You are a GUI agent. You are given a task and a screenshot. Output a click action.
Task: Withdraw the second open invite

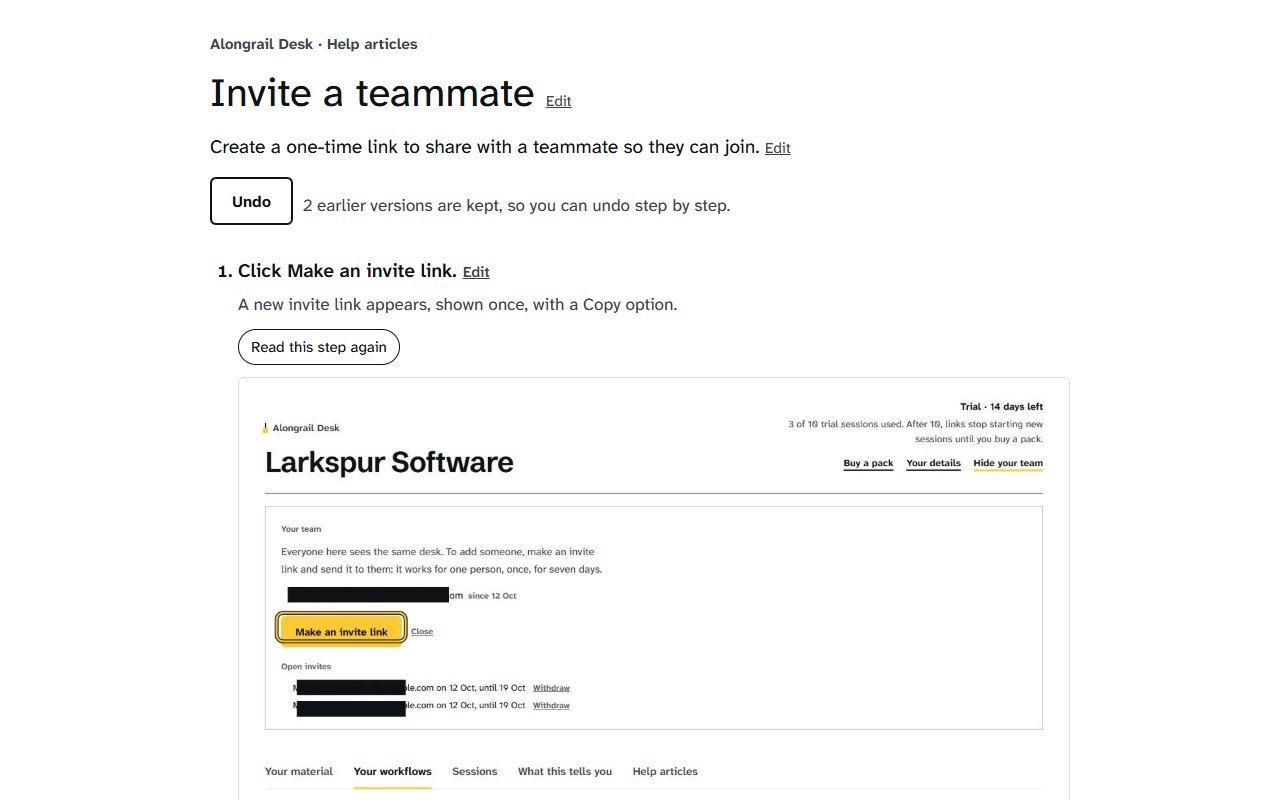coord(551,705)
